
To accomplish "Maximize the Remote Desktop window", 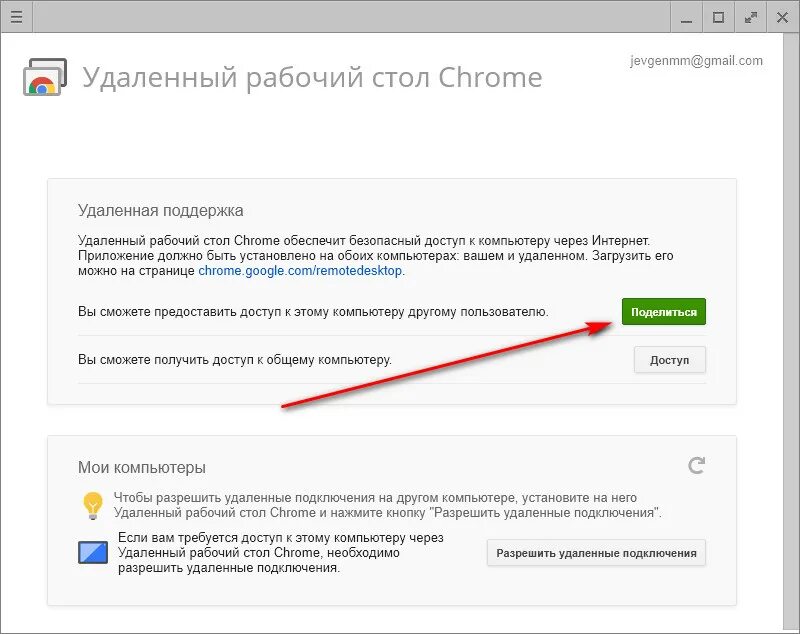I will (718, 17).
